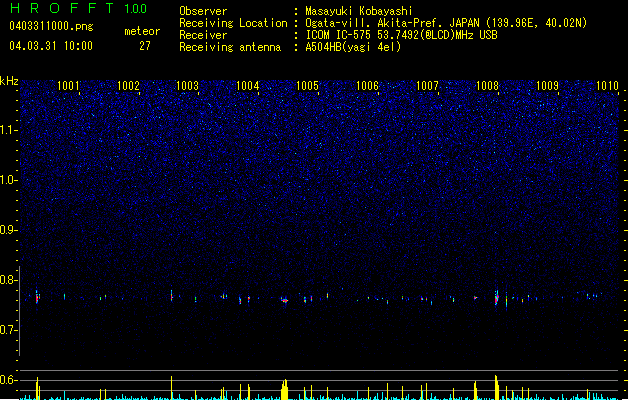Click the 0.7 kHz frequency label
629x400 pixels.
point(9,330)
